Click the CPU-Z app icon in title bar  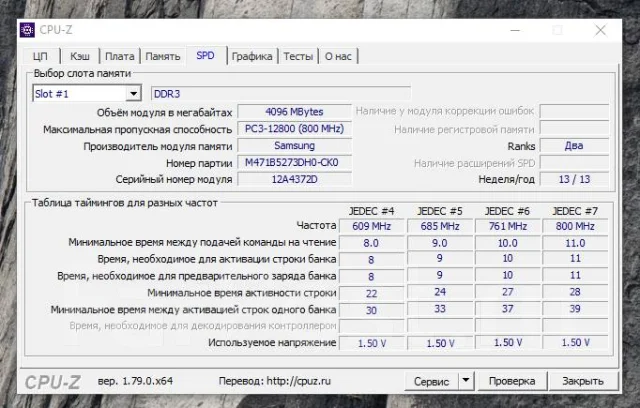[27, 30]
